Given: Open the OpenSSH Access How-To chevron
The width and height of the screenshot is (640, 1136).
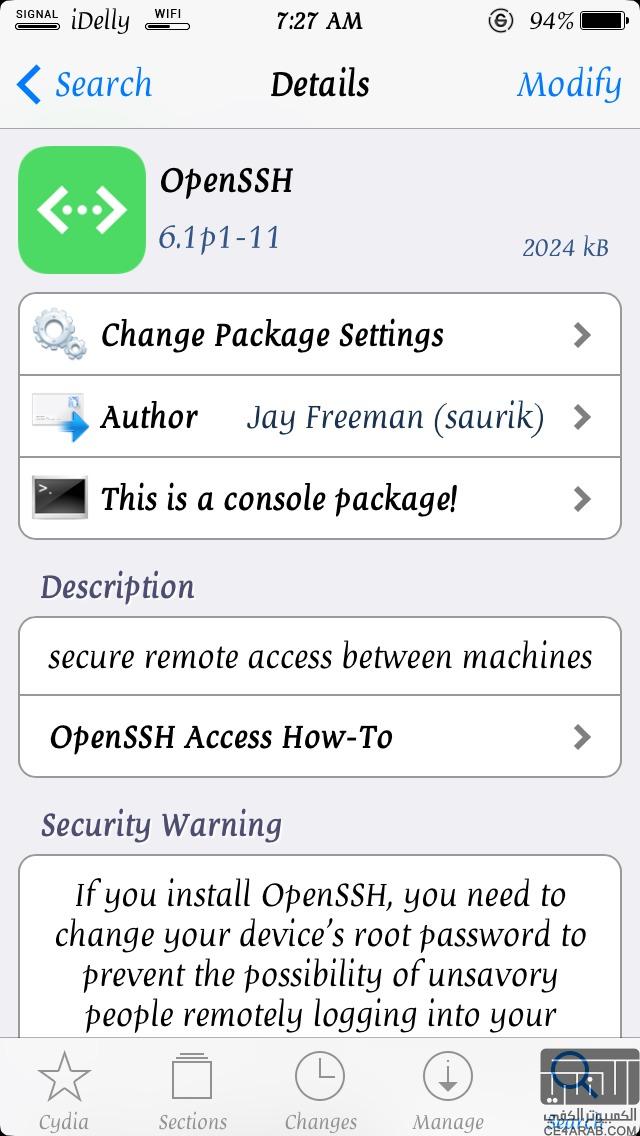Looking at the screenshot, I should click(583, 738).
